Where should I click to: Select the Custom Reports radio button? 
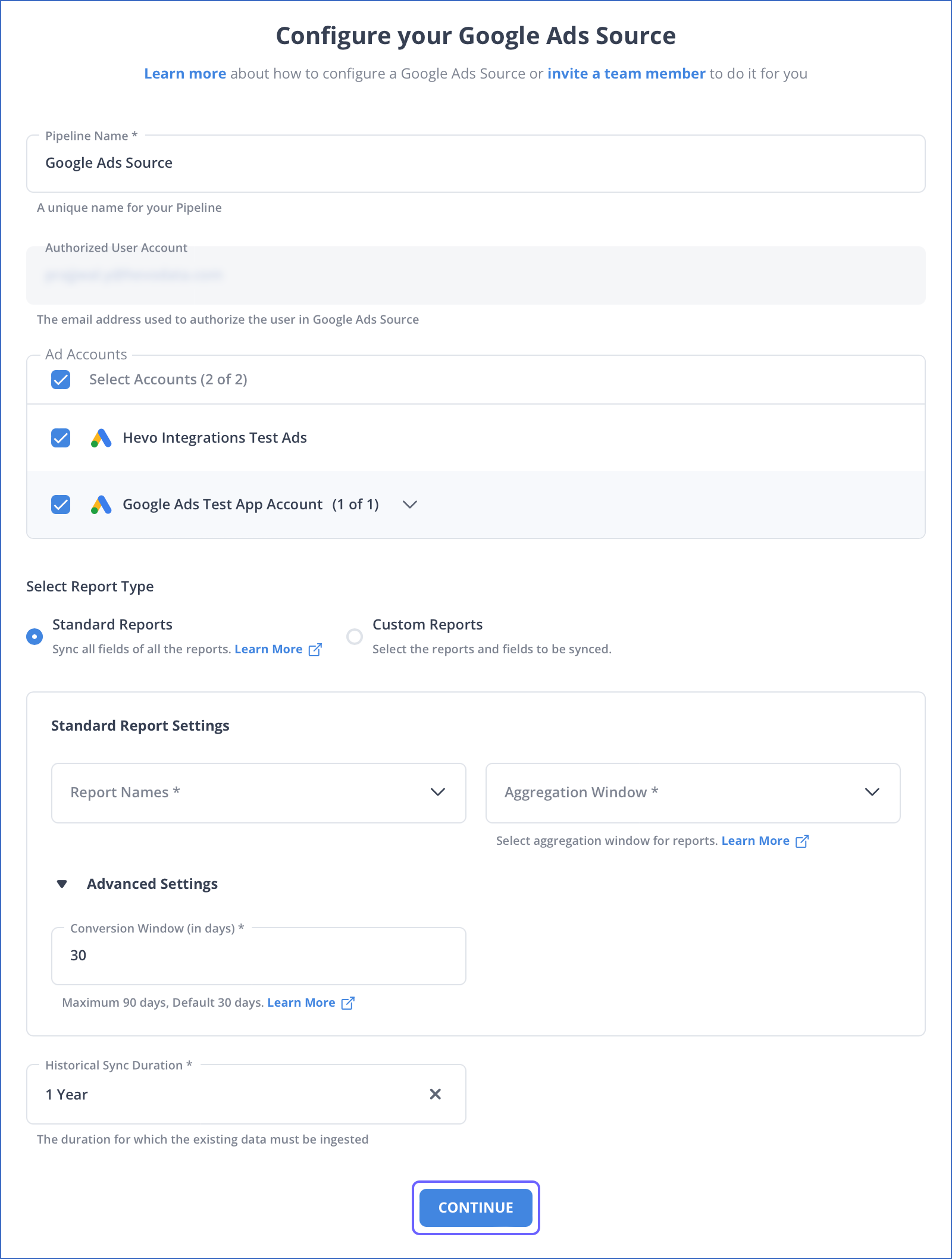click(x=355, y=636)
